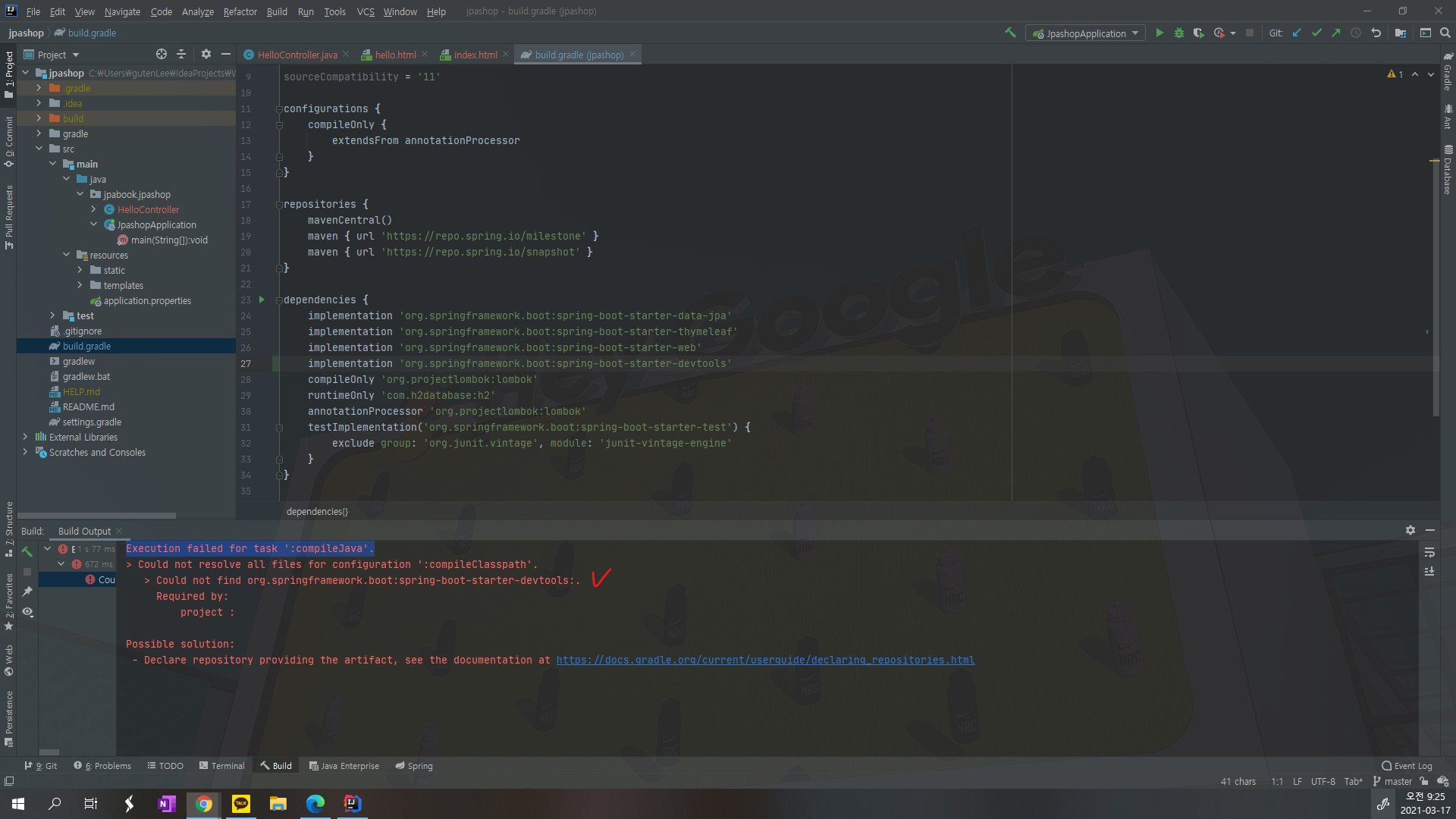1456x819 pixels.
Task: Click Git Update Project blue arrow
Action: tap(1297, 33)
